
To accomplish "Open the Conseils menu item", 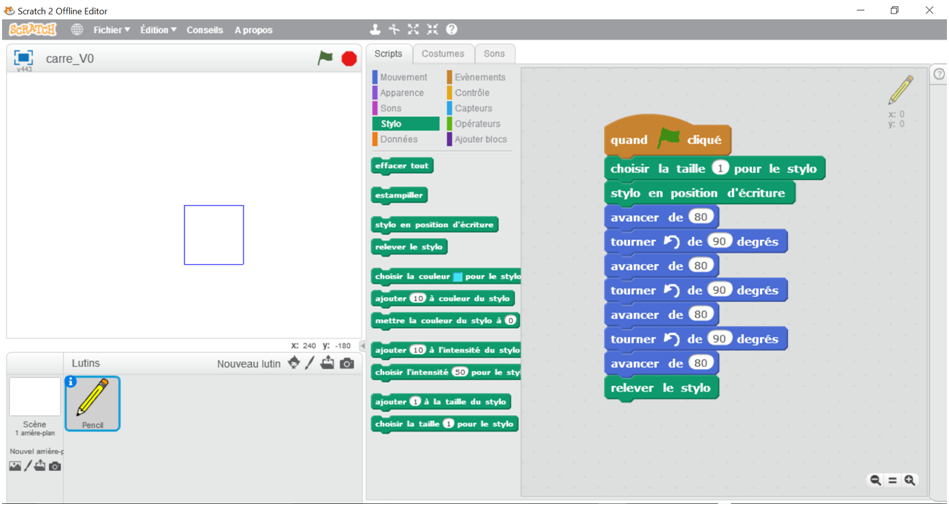I will pyautogui.click(x=205, y=30).
